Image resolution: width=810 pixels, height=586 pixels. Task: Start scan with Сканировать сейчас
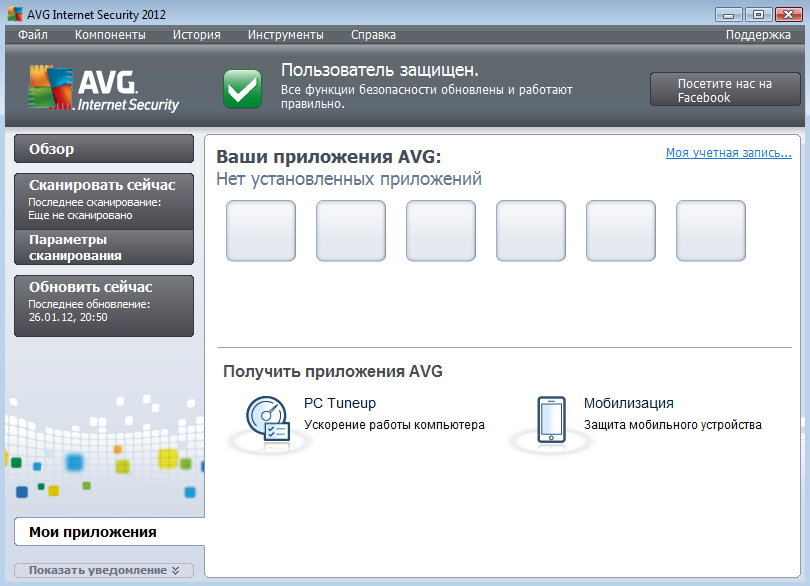point(104,201)
